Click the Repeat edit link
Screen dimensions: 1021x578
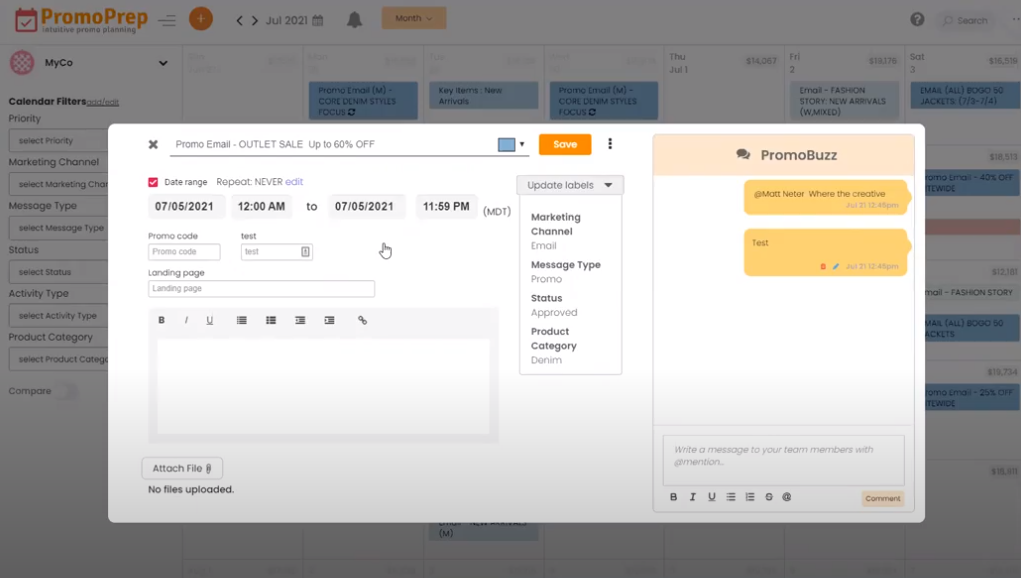tap(294, 182)
